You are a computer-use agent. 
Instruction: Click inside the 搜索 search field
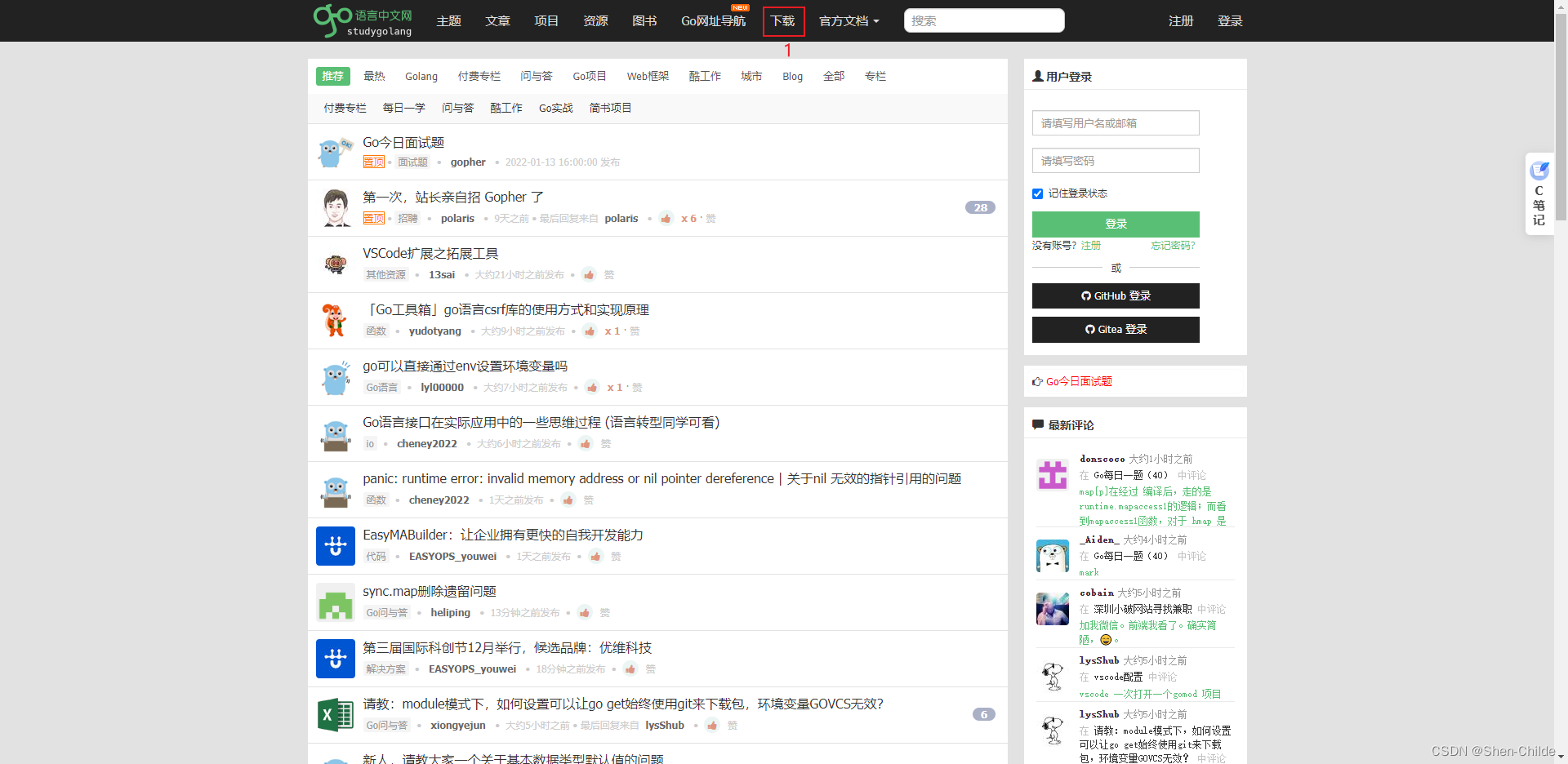(x=983, y=20)
